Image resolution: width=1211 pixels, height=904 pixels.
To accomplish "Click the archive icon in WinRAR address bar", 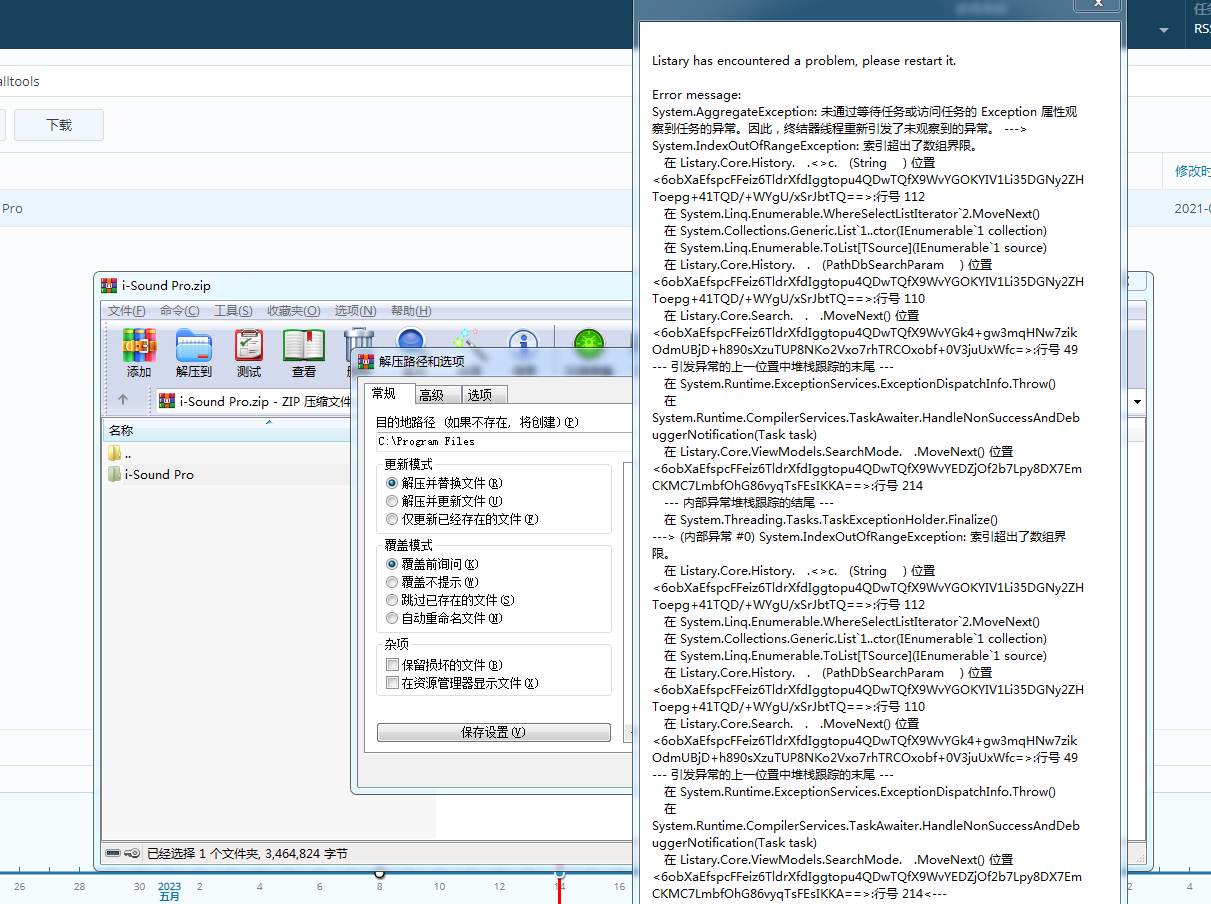I will coord(168,401).
